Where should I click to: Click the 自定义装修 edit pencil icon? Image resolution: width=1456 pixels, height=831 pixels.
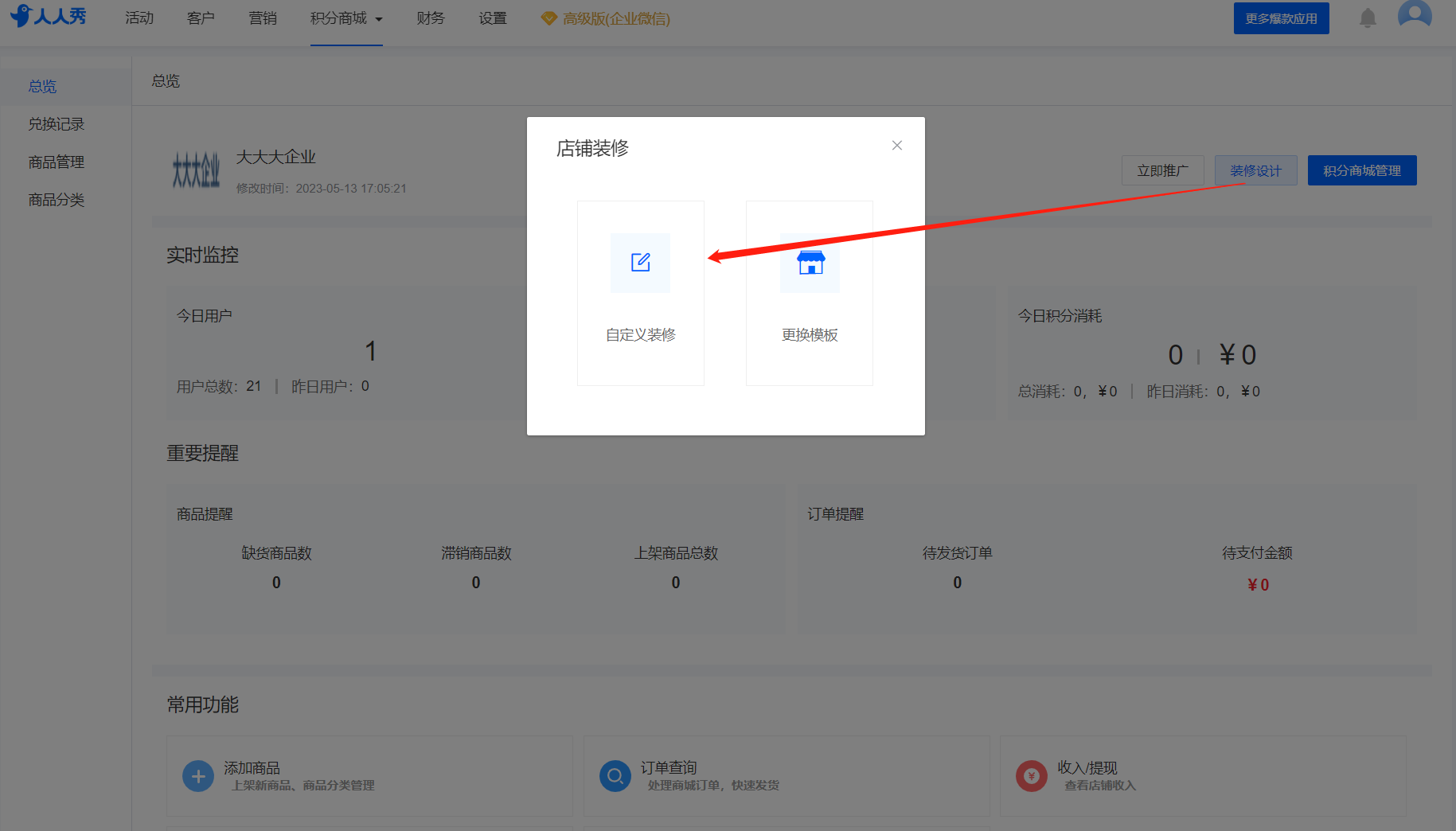point(640,263)
